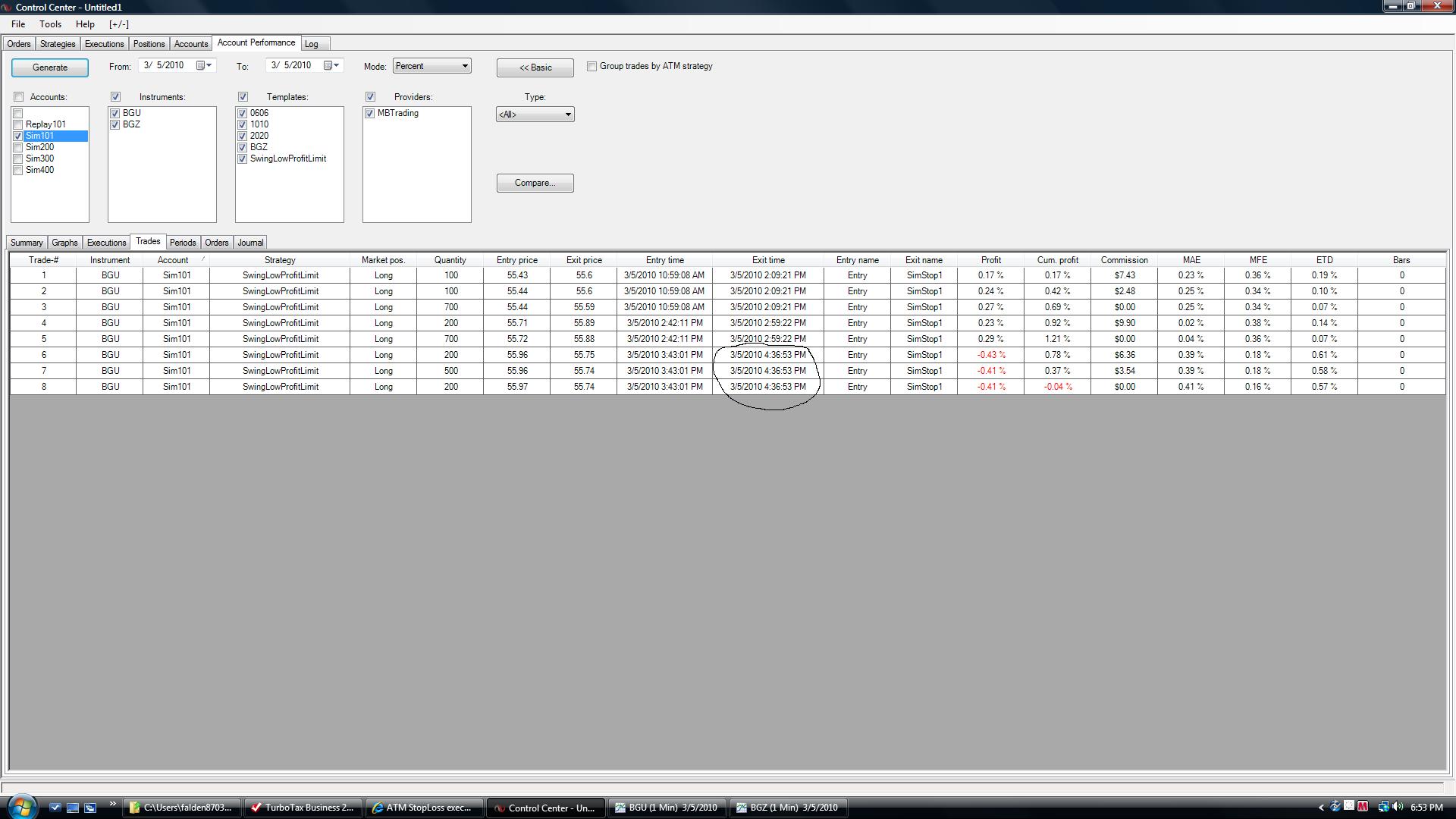
Task: Open the Tools menu
Action: (50, 24)
